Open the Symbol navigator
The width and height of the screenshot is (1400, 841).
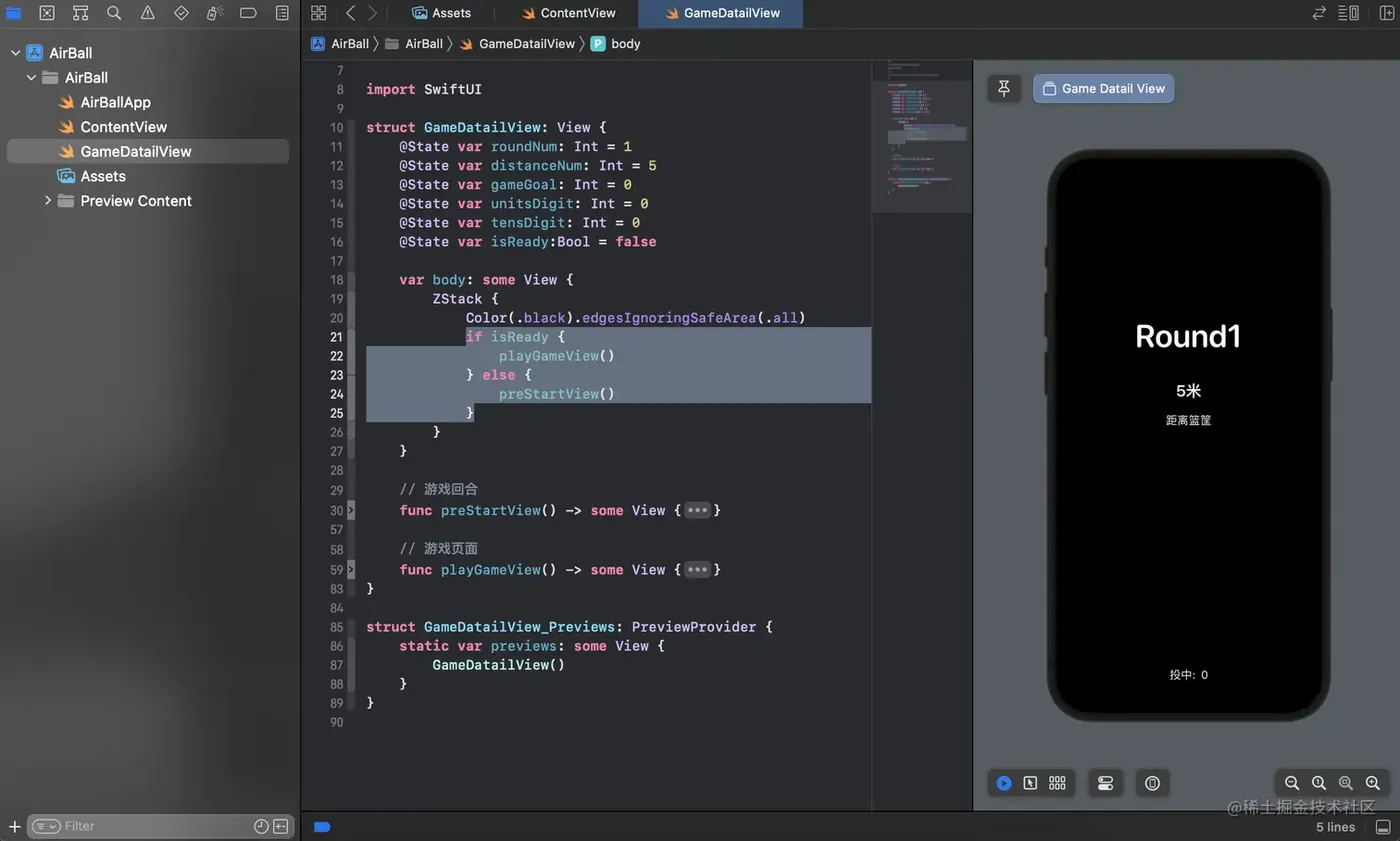pyautogui.click(x=81, y=13)
